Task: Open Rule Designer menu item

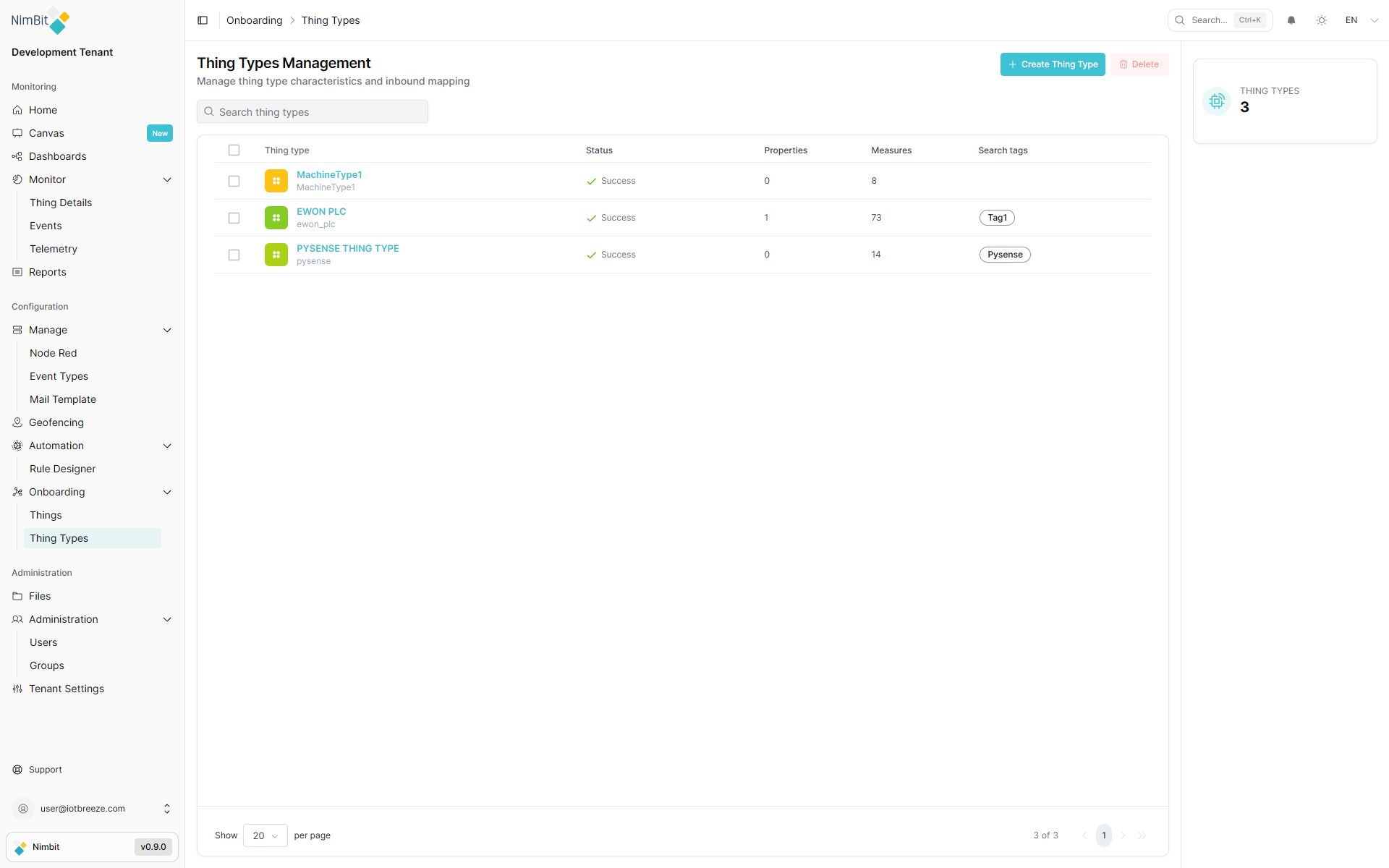Action: [62, 469]
